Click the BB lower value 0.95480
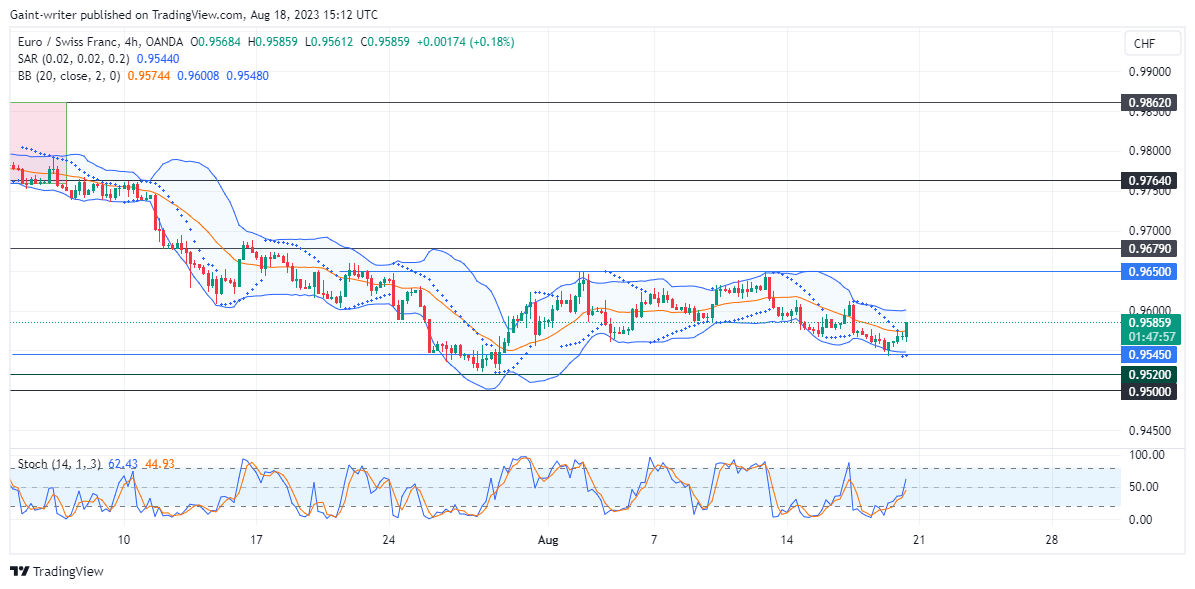Viewport: 1195px width, 589px height. 247,75
